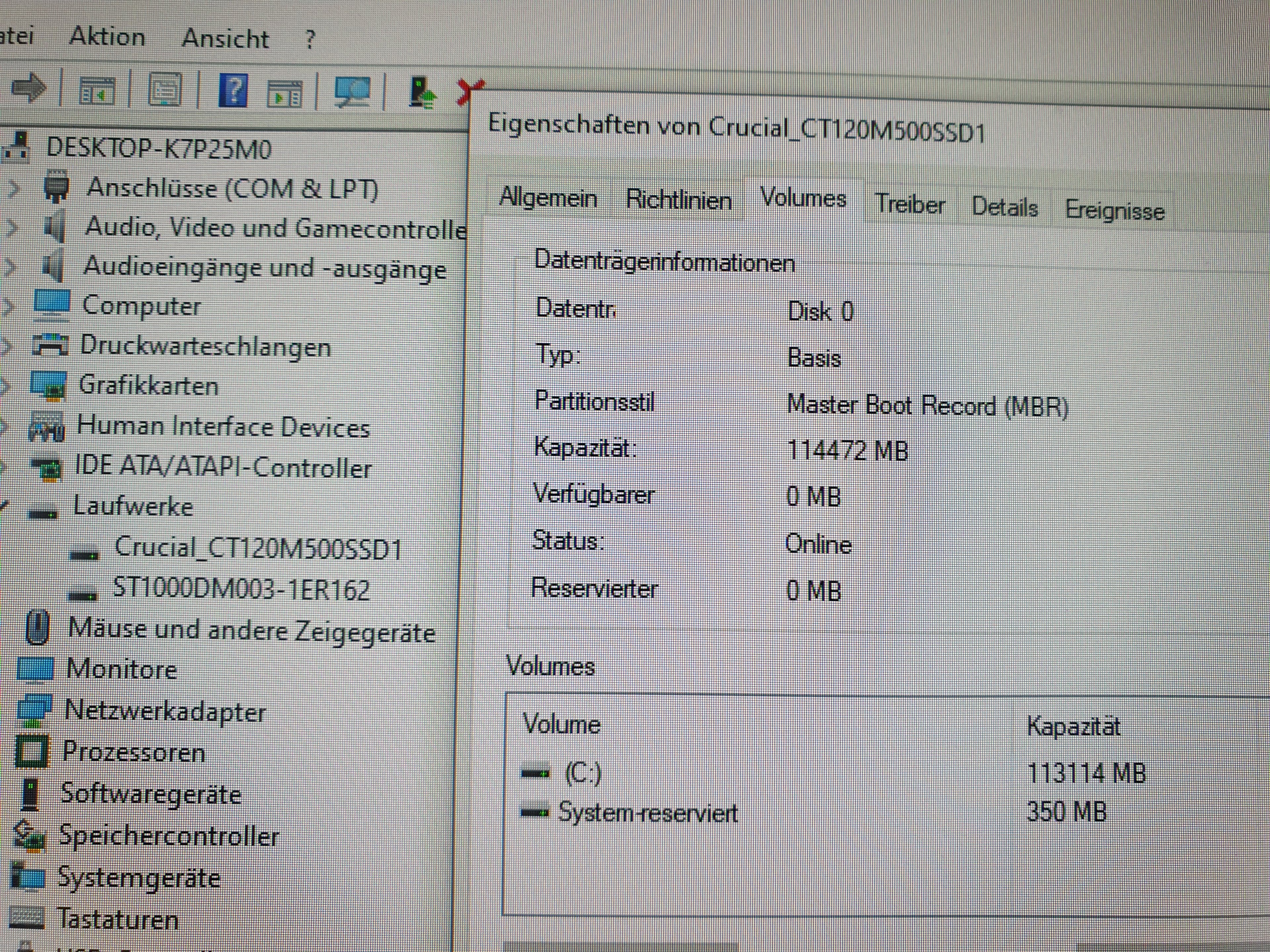Click the action pane toolbar icon
The image size is (1270, 952).
click(285, 94)
